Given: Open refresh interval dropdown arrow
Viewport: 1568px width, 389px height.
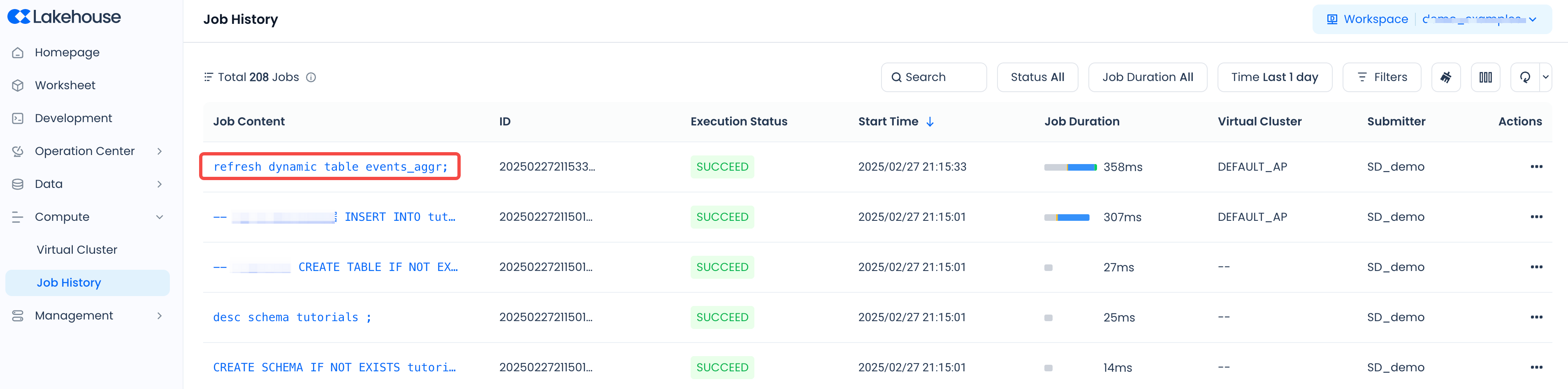Looking at the screenshot, I should (x=1545, y=77).
